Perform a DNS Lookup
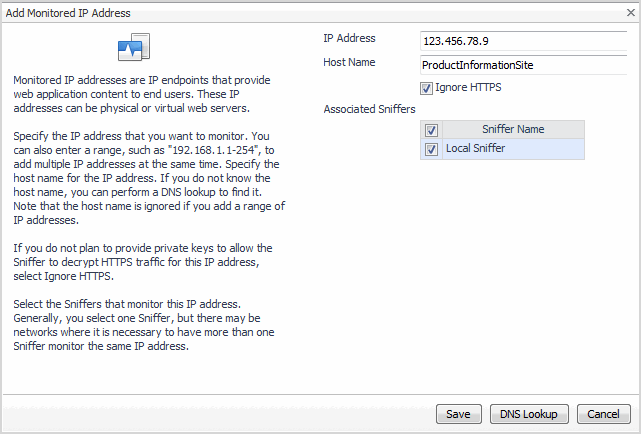The height and width of the screenshot is (434, 641). (530, 414)
